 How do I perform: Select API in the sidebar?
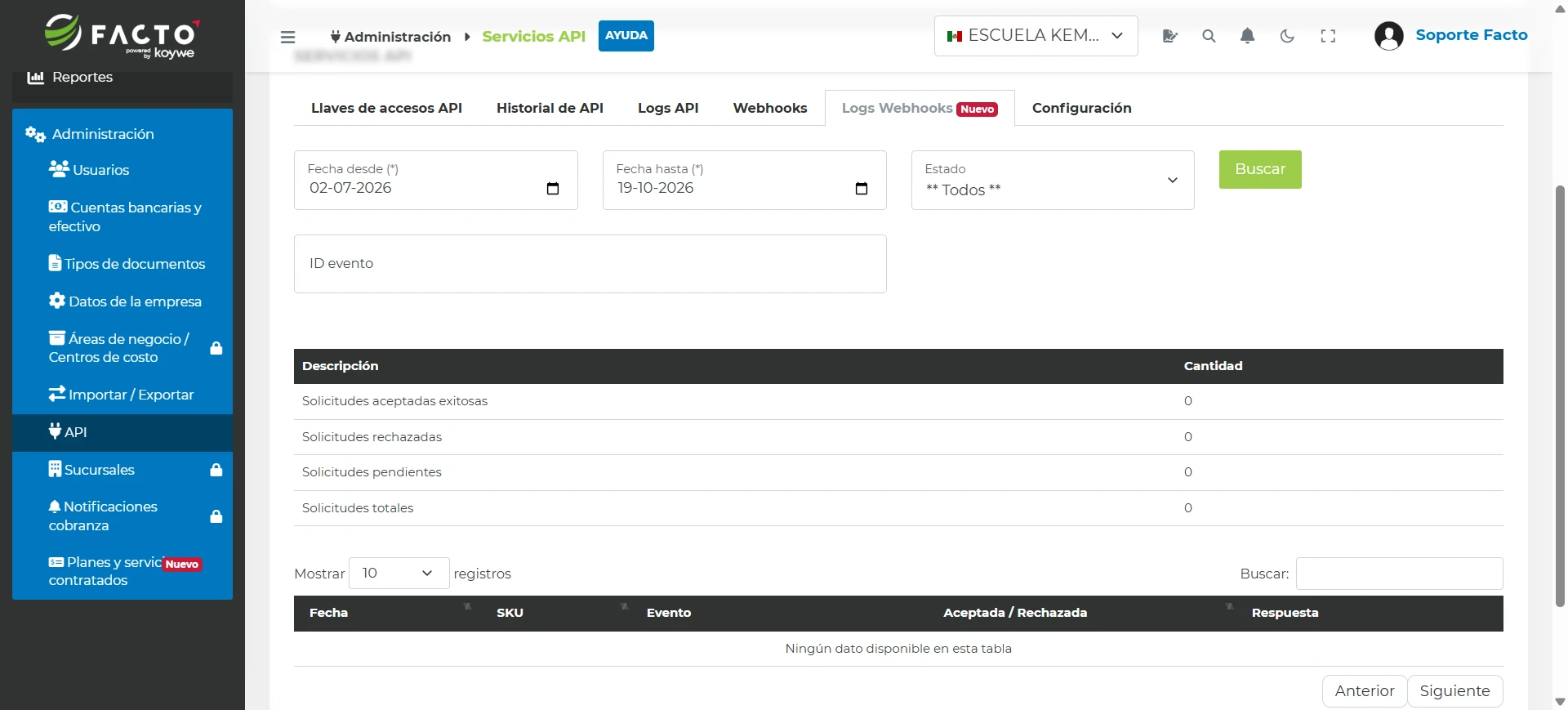point(122,432)
